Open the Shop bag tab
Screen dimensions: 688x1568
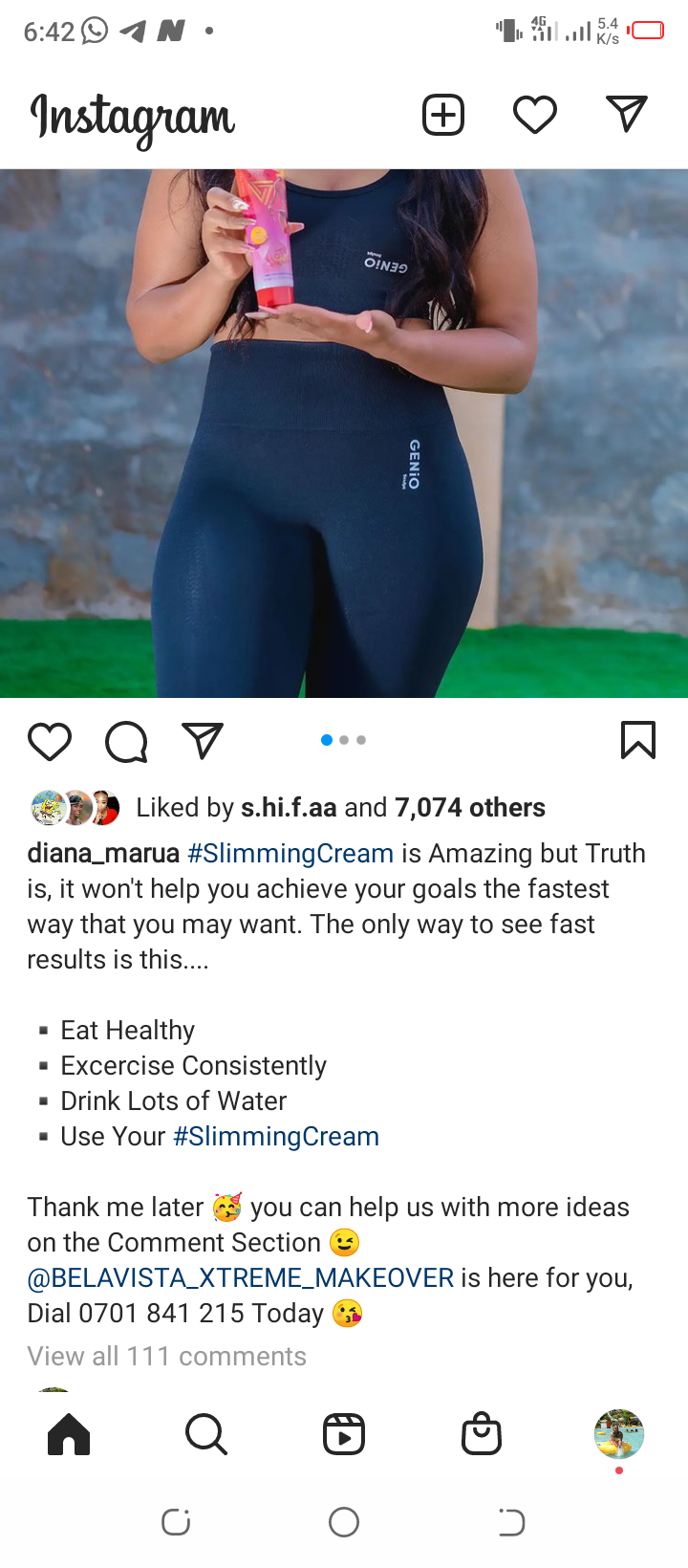[482, 1434]
